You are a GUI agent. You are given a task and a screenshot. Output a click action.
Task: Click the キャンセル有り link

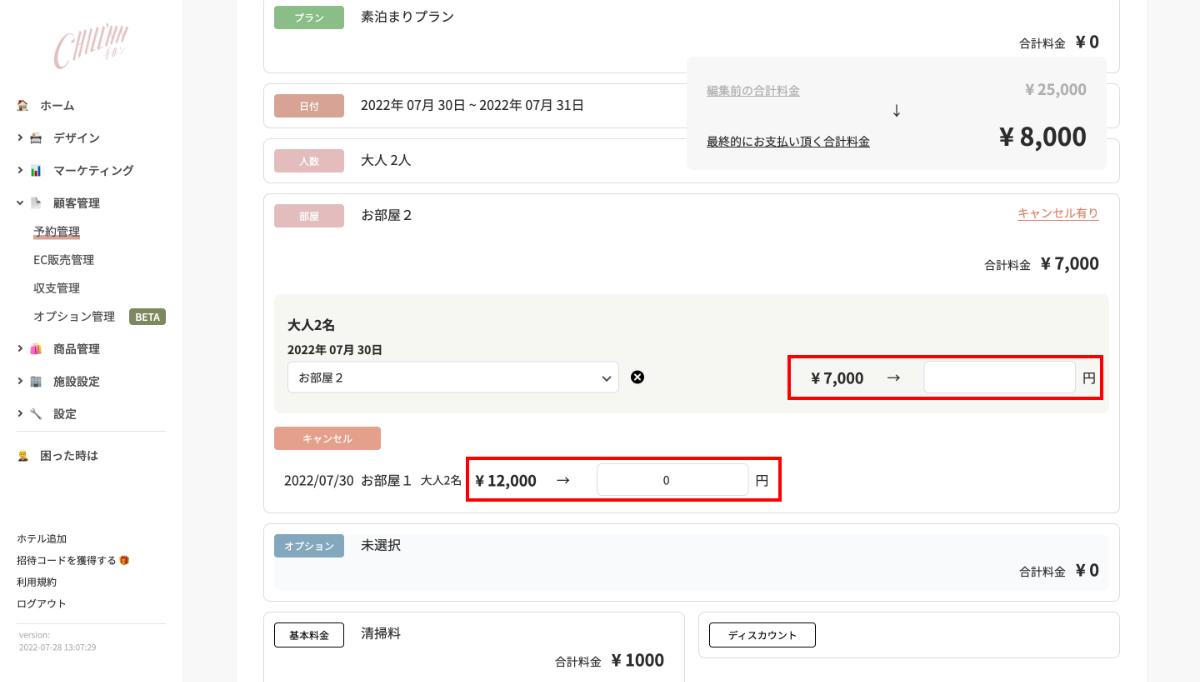(1057, 213)
